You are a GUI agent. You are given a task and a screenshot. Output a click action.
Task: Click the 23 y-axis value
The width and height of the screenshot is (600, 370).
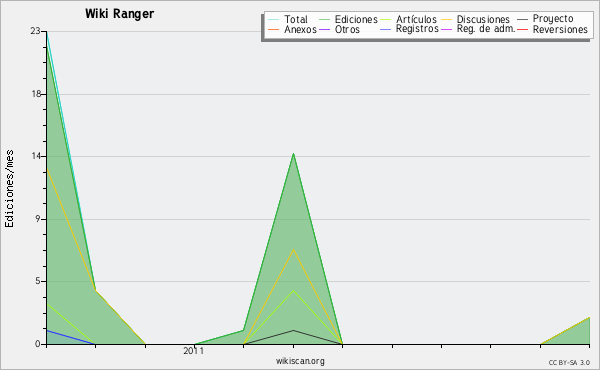(35, 31)
